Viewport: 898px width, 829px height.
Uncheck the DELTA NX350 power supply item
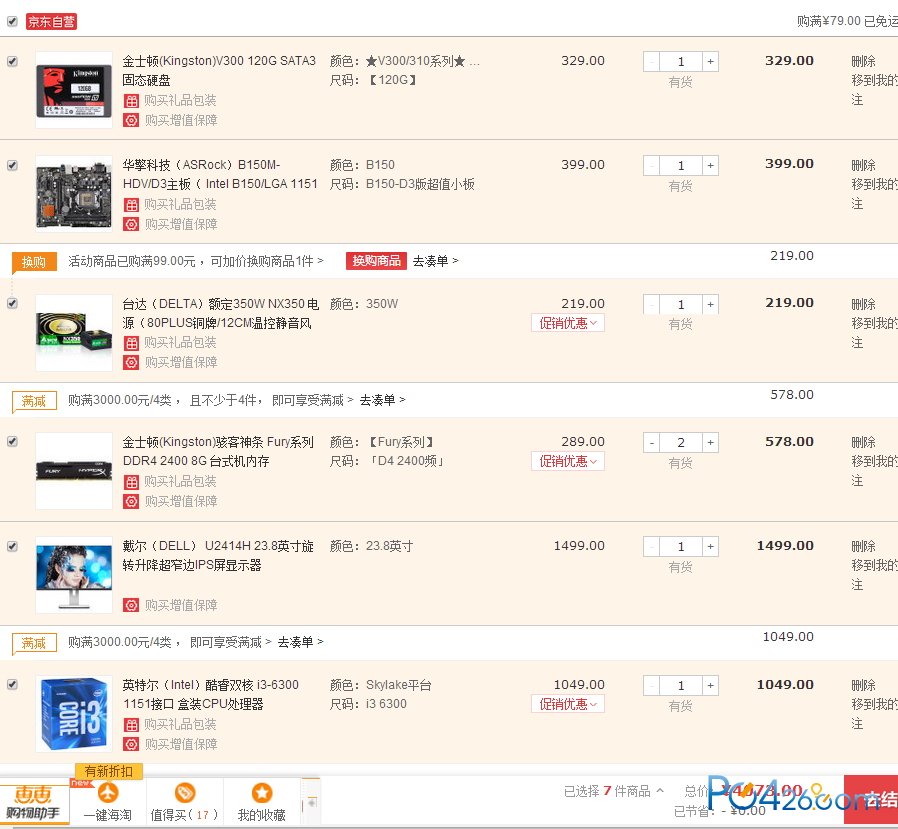tap(12, 303)
